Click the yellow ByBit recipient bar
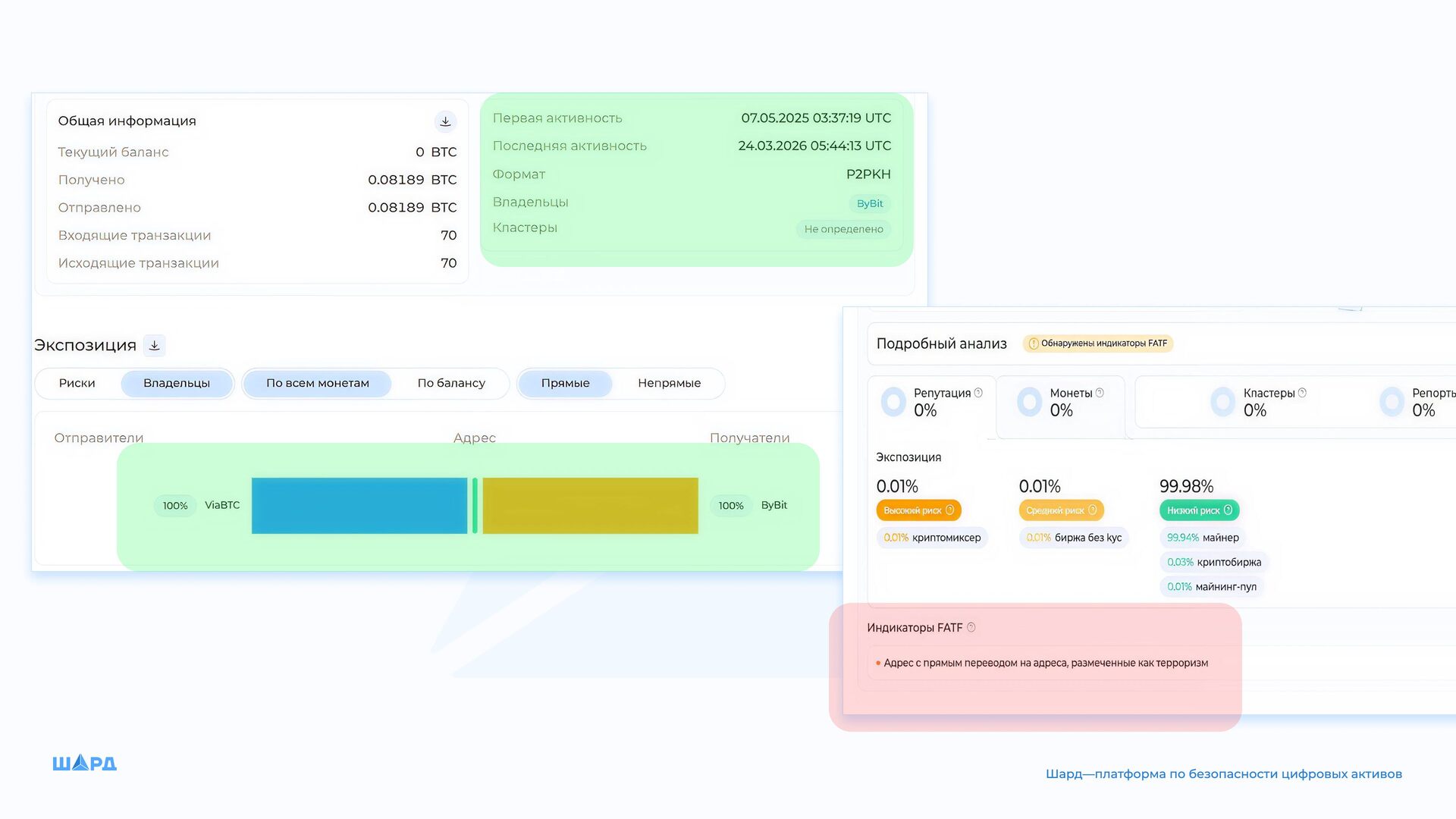Viewport: 1456px width, 819px height. click(x=590, y=506)
